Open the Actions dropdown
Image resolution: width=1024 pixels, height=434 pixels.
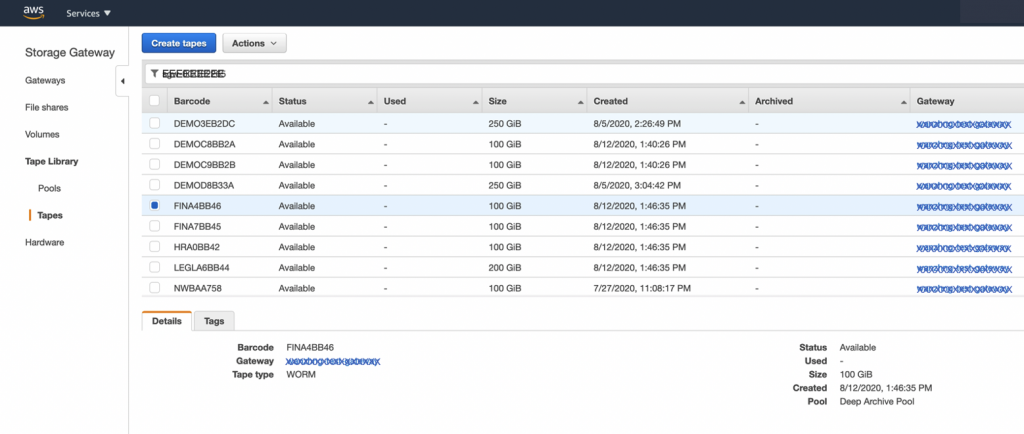[x=255, y=43]
